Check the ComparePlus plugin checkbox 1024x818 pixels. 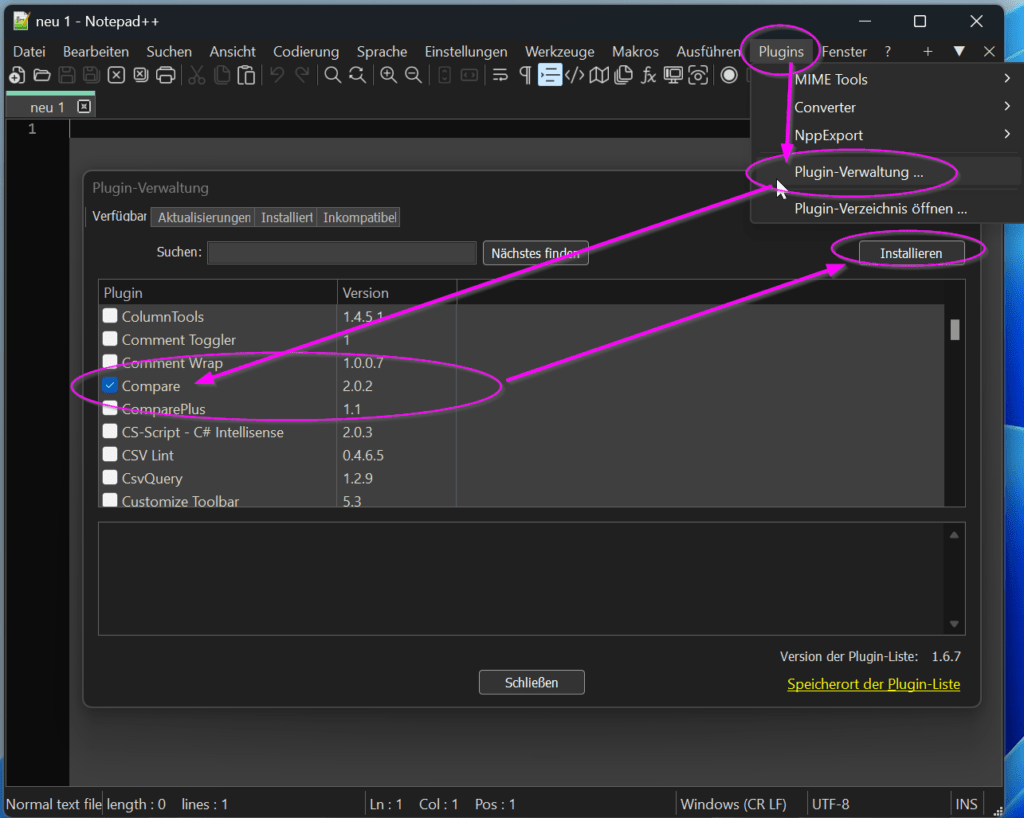[110, 408]
